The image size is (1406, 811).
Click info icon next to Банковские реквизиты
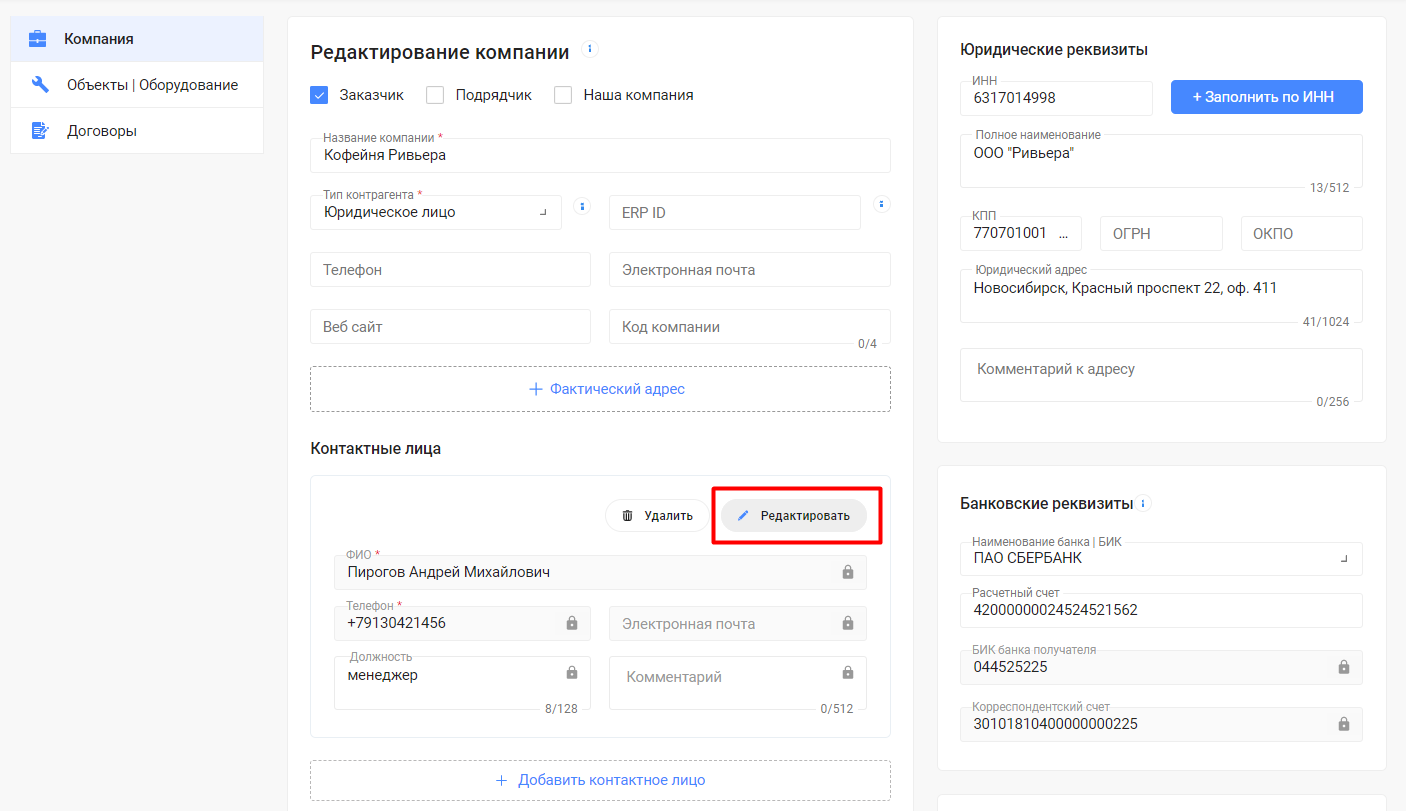point(1144,503)
